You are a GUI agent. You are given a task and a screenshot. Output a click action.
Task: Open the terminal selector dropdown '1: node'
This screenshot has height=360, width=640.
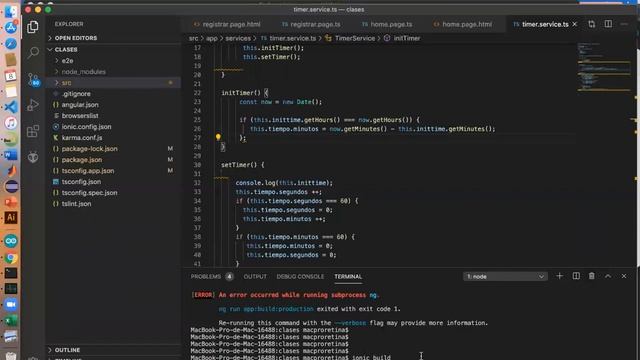point(505,276)
